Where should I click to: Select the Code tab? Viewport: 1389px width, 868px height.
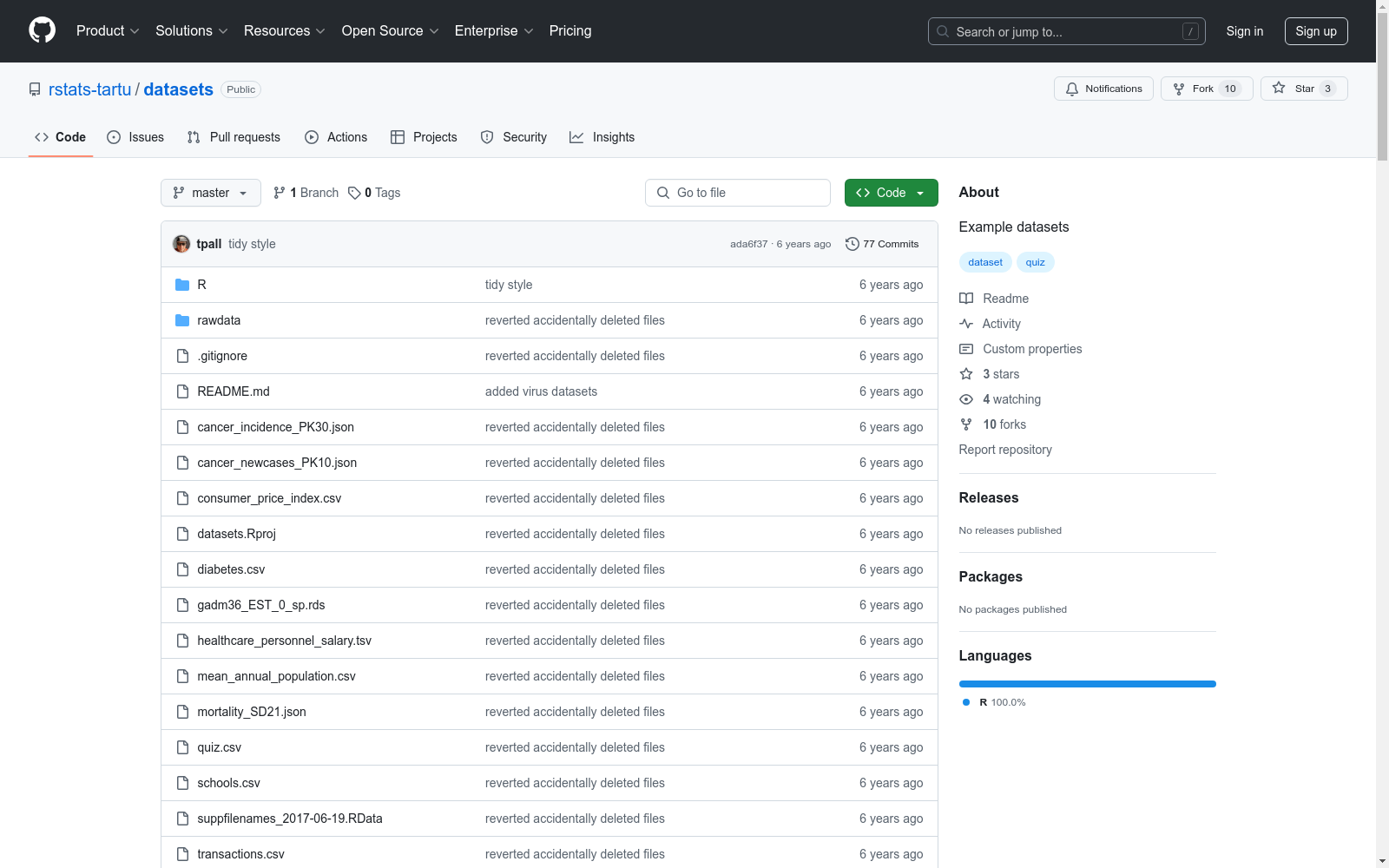click(61, 137)
